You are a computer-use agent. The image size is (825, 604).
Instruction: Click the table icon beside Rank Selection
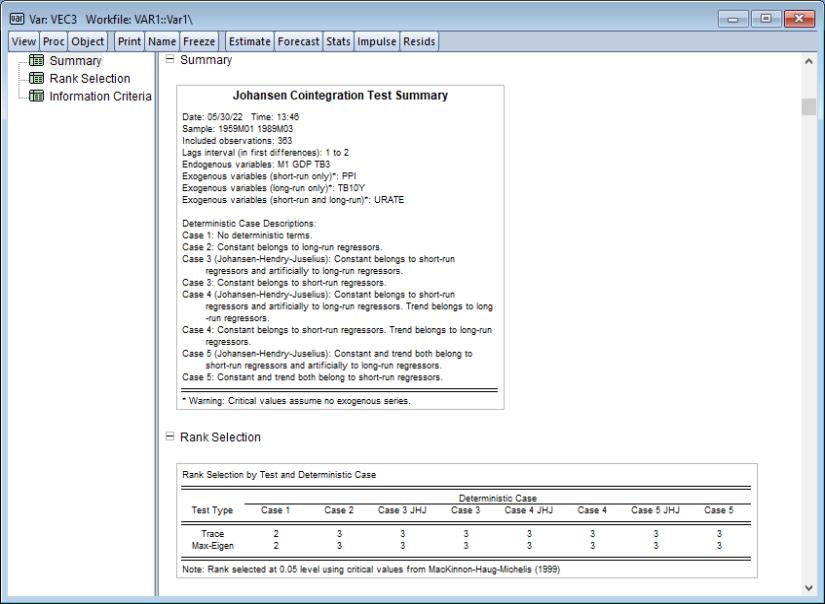[36, 78]
